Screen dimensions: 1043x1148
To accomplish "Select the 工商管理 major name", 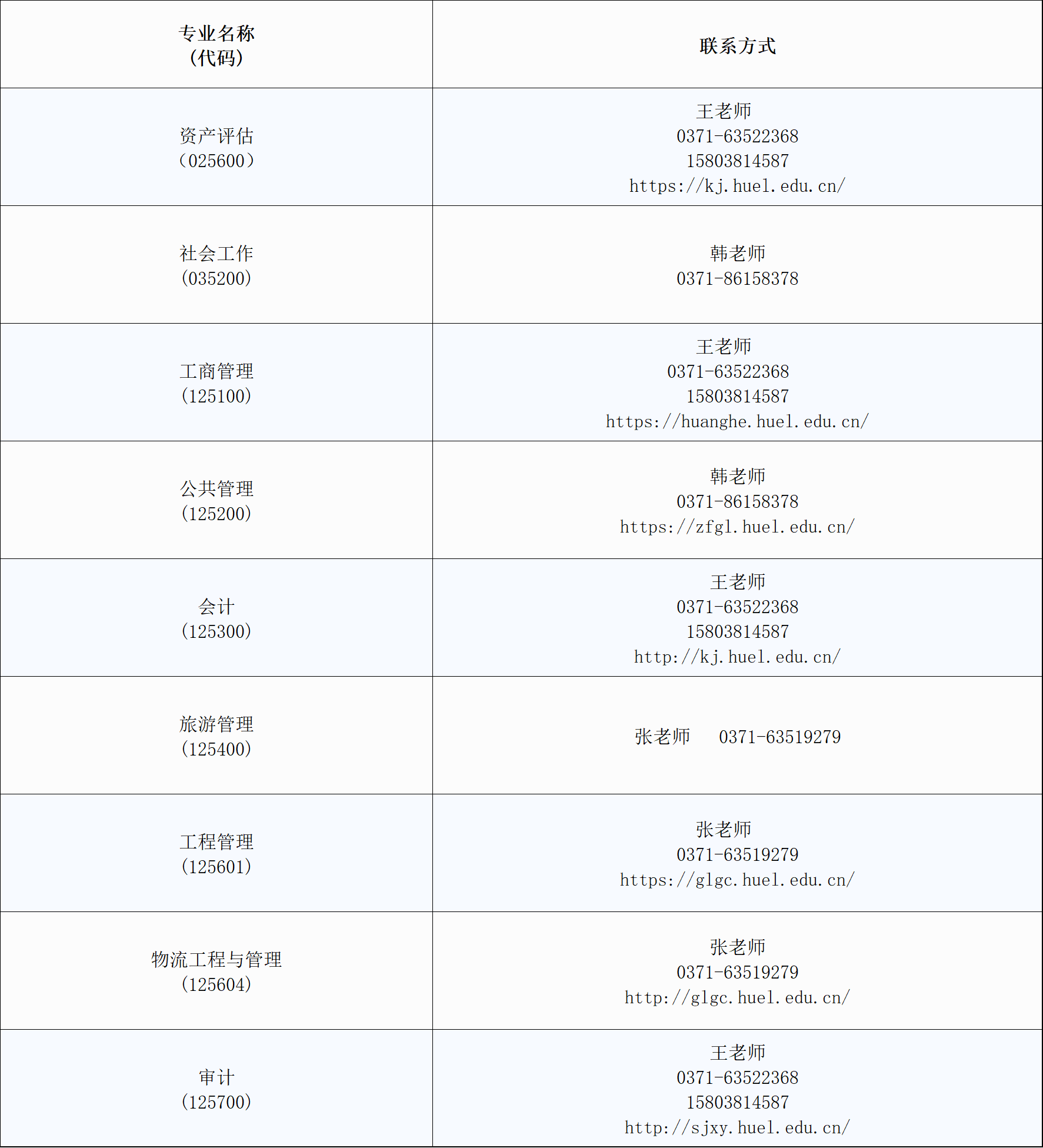I will [x=216, y=371].
